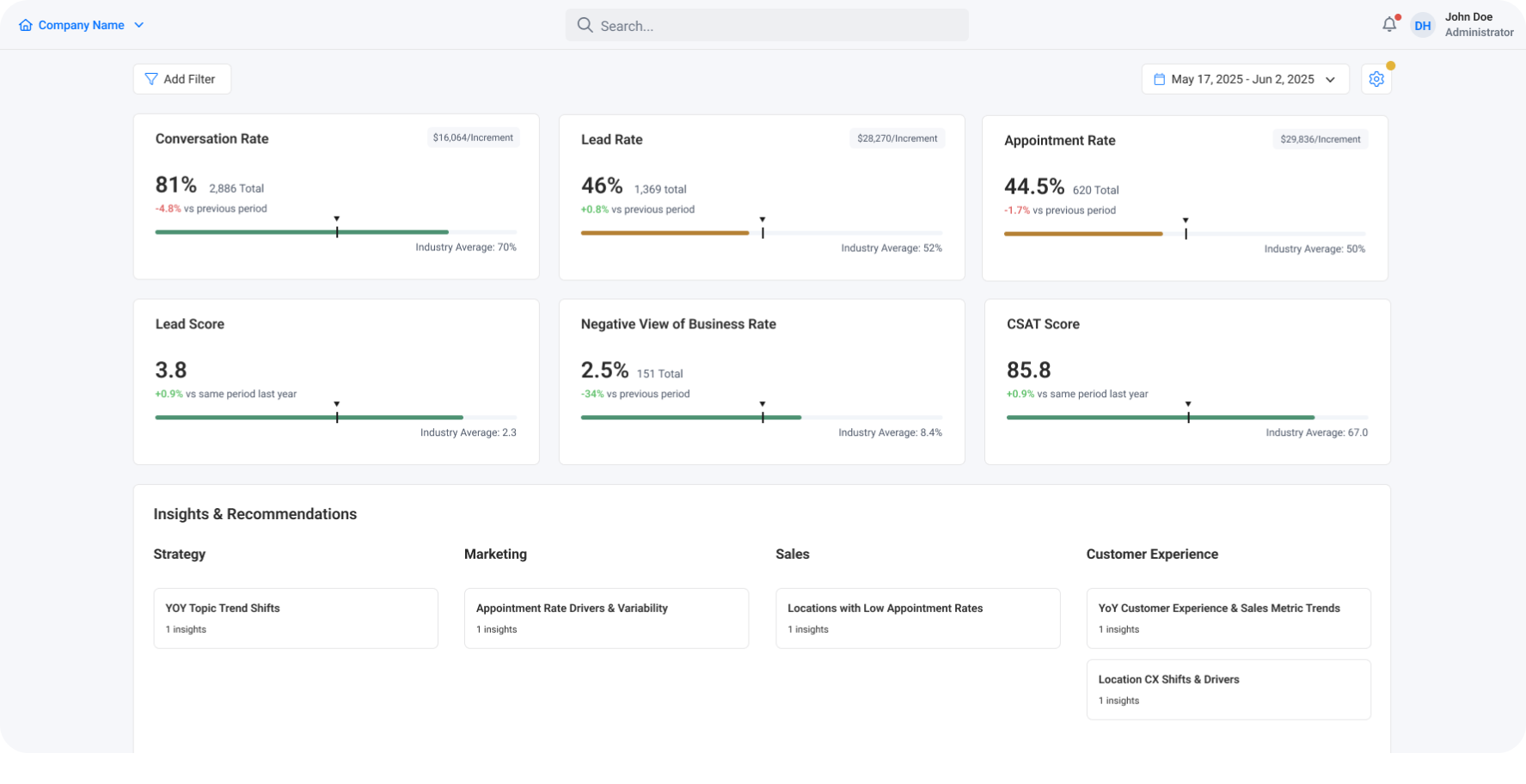This screenshot has width=1526, height=784.
Task: Open the May 17 - Jun 2 date range dropdown
Action: click(x=1246, y=79)
